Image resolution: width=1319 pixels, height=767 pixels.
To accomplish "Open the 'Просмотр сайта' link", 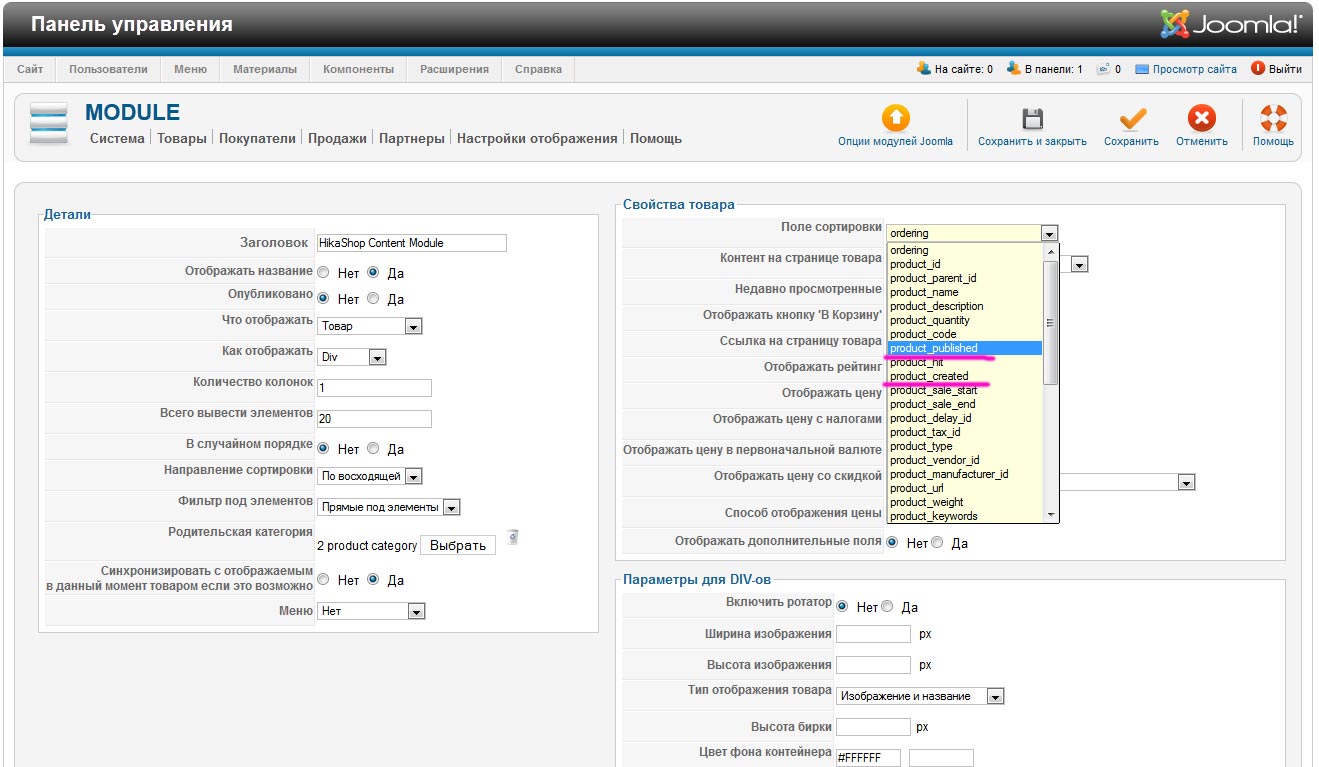I will [x=1194, y=69].
